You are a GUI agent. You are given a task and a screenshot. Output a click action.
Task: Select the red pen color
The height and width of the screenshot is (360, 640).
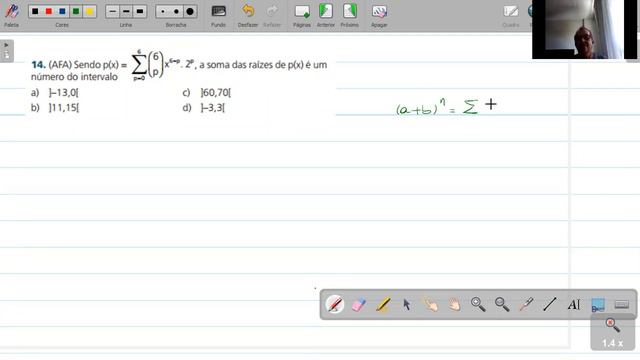tap(49, 11)
